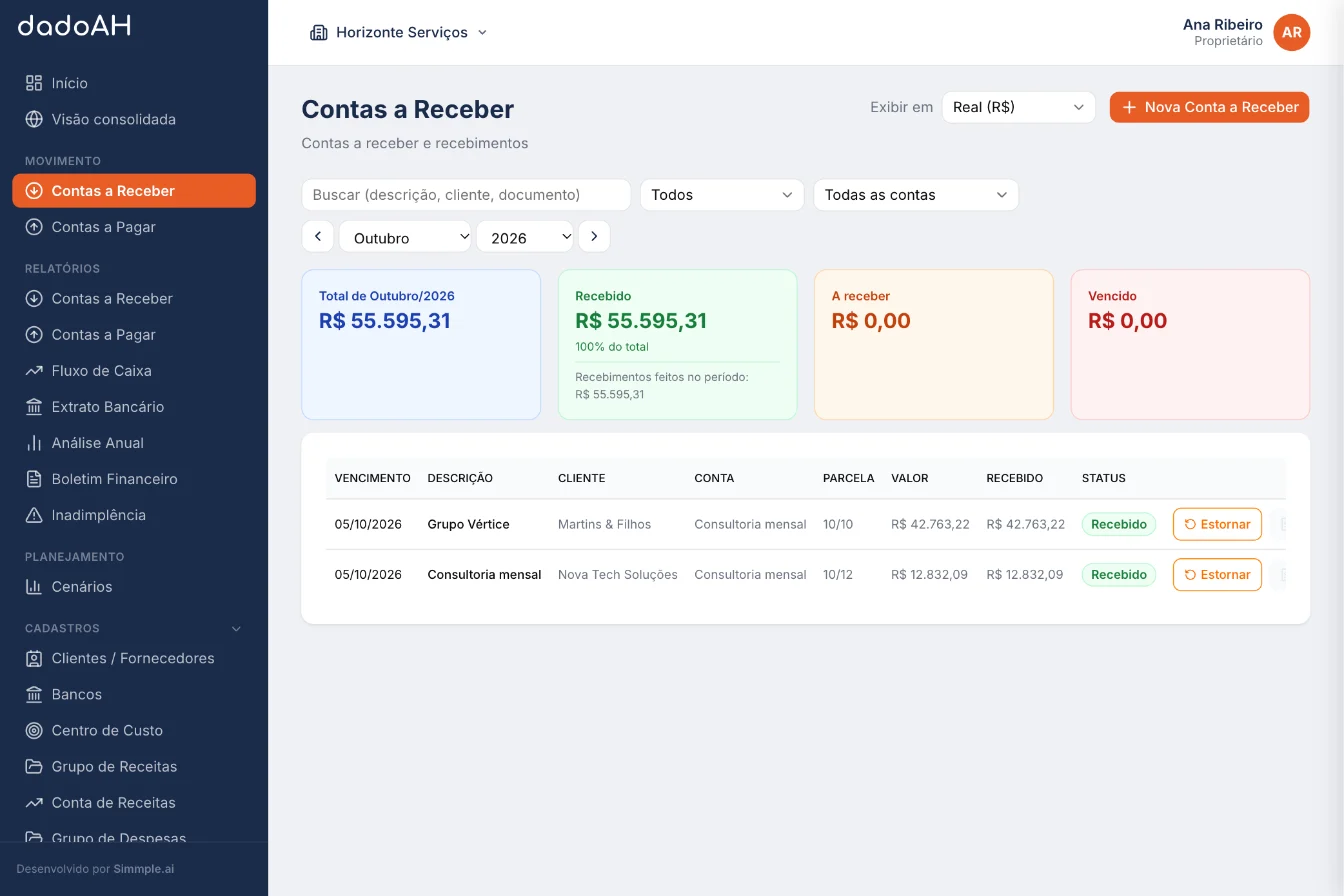Open Contas a Receber report under Relatórios
This screenshot has width=1344, height=896.
click(x=134, y=299)
